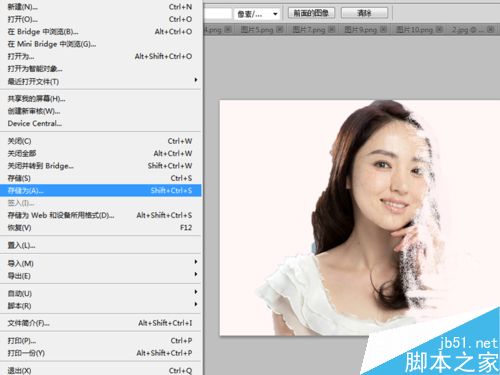Expand the 脚本(R) submenu

100,305
